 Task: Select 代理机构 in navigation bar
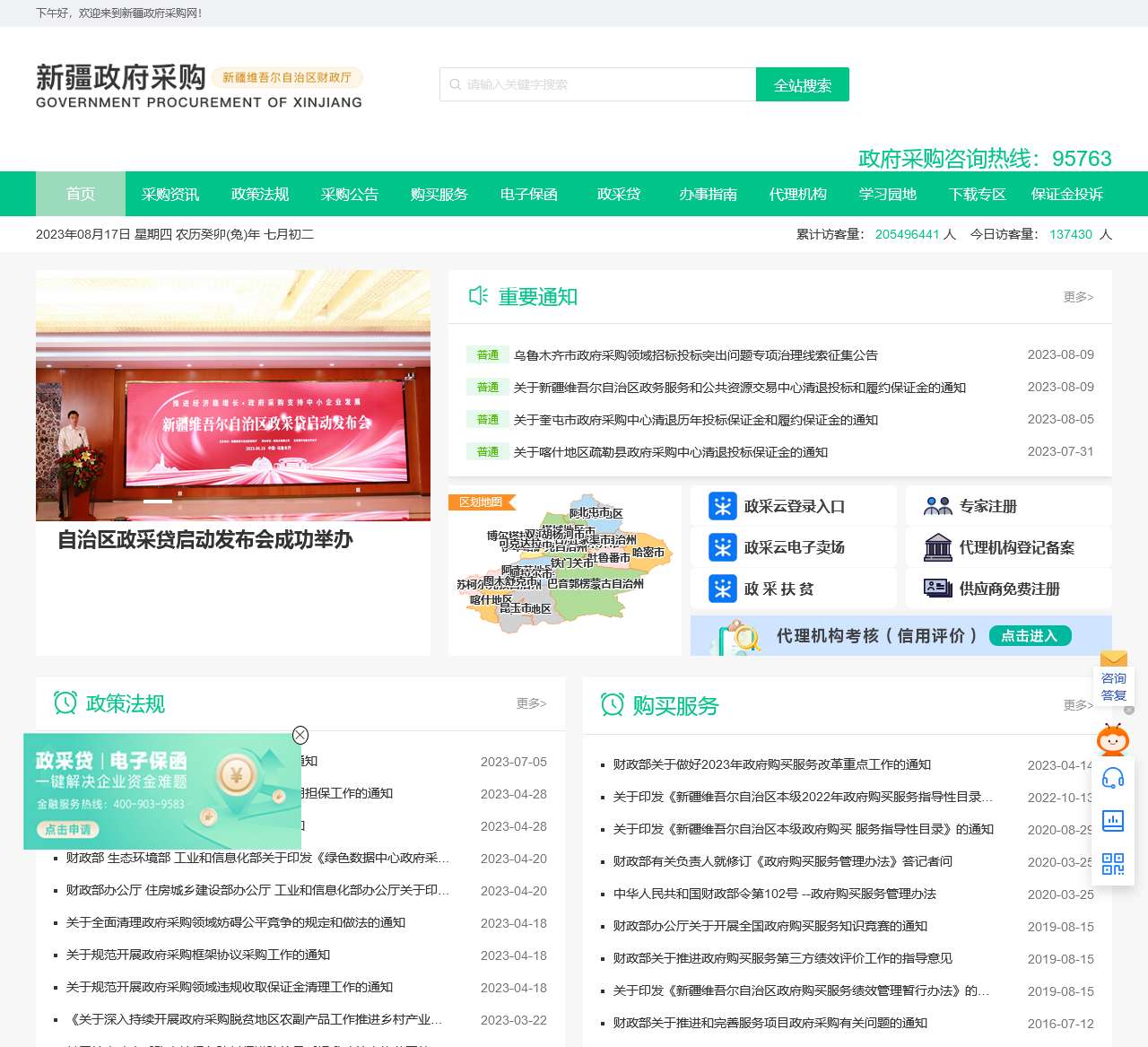point(798,194)
